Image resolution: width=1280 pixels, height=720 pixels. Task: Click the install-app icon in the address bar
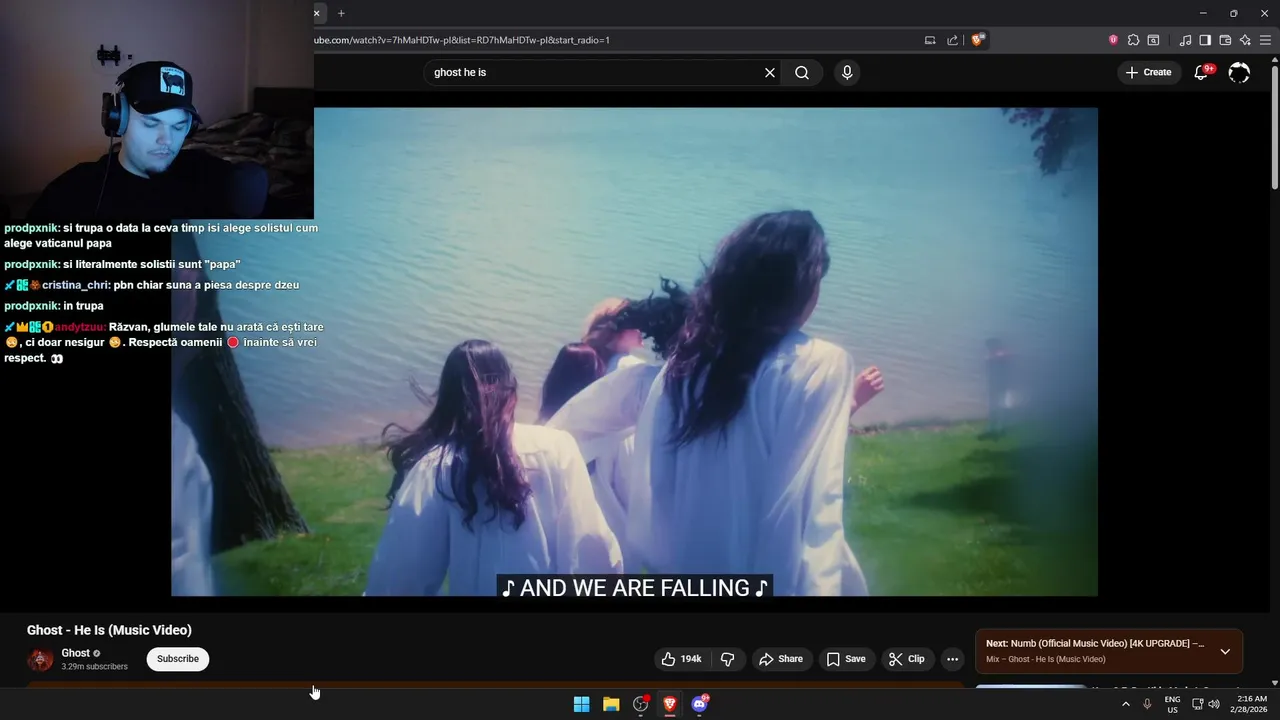point(930,40)
